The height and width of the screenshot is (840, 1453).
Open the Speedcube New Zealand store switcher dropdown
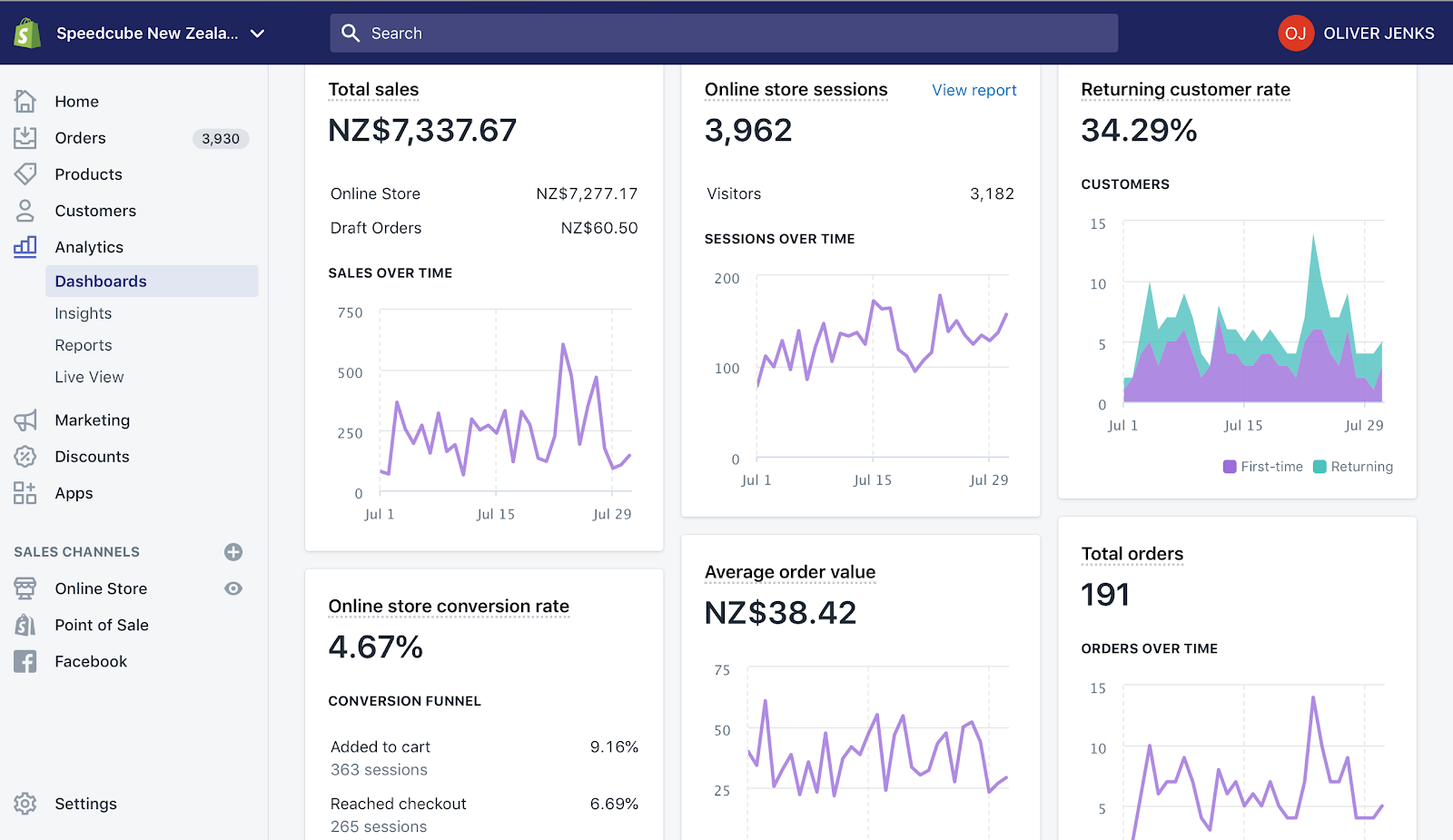(x=161, y=34)
